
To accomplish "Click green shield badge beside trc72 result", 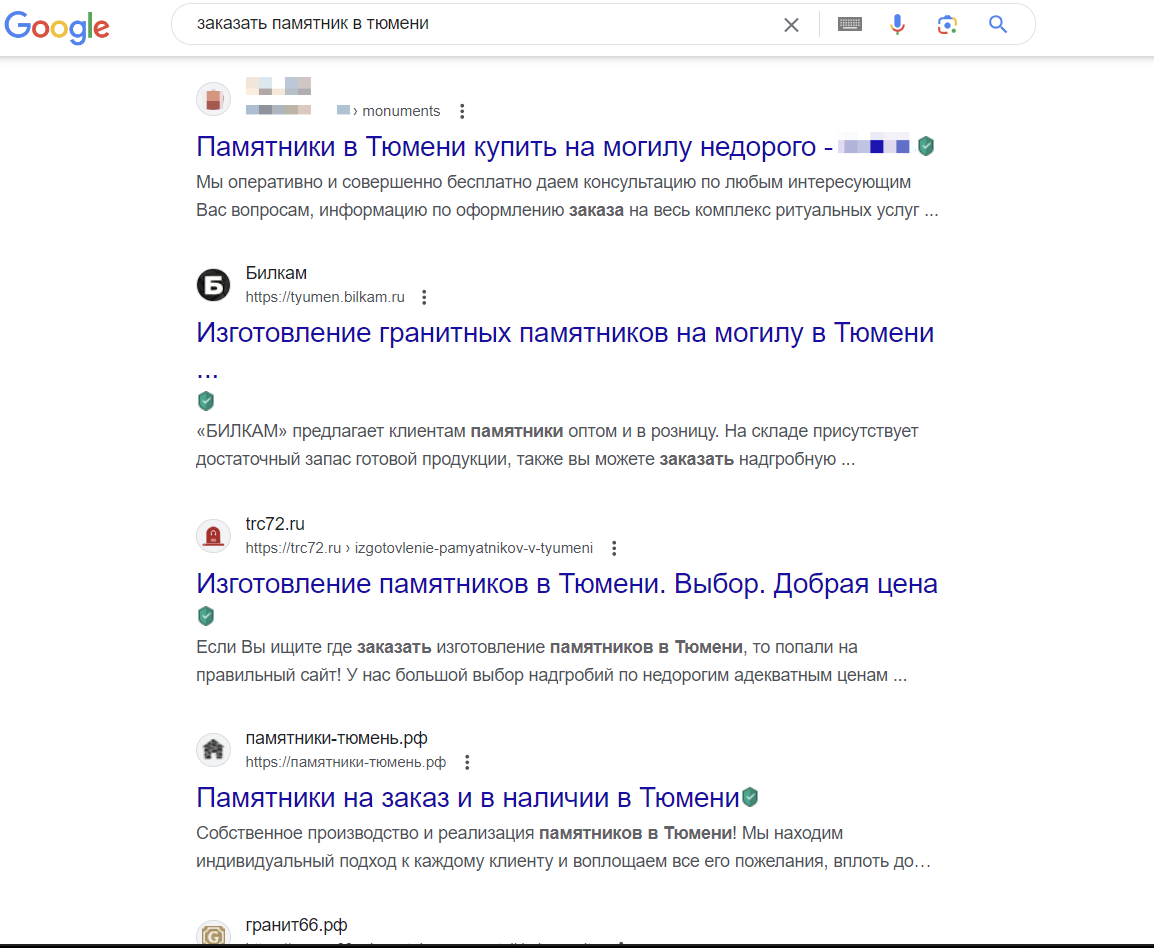I will pyautogui.click(x=206, y=615).
